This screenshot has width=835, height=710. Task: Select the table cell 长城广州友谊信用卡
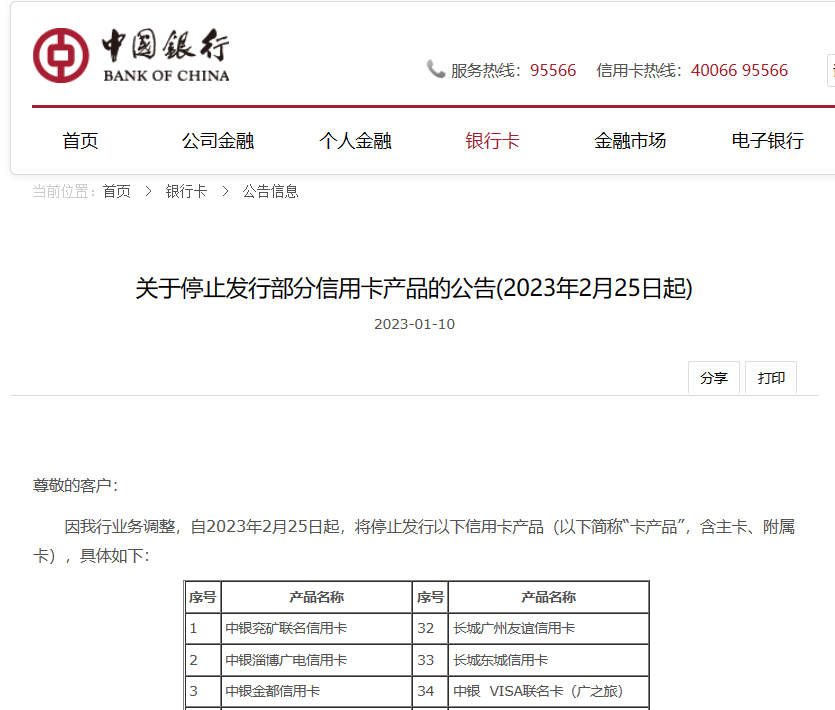point(549,629)
